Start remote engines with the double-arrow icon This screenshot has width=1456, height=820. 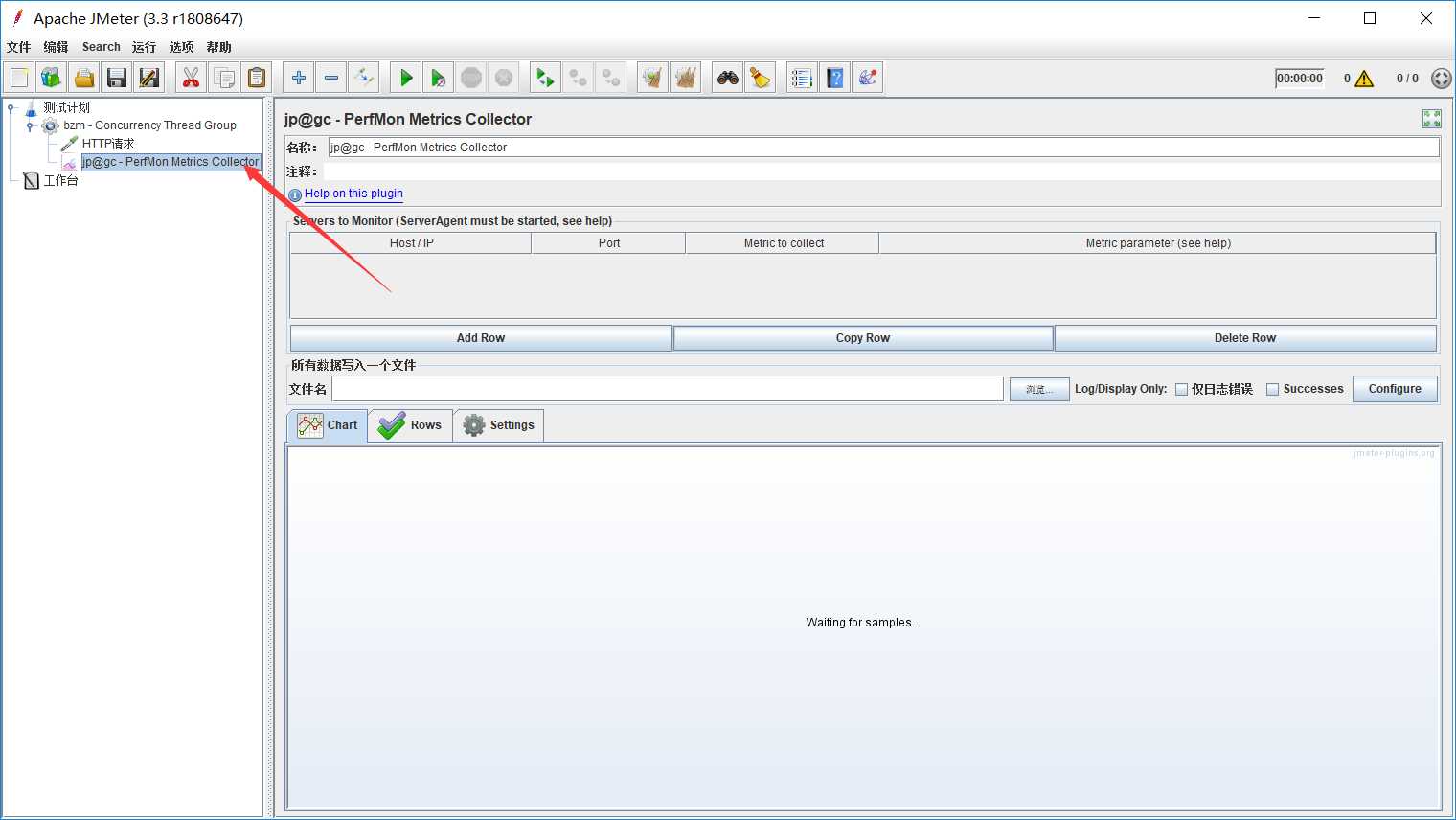tap(546, 78)
